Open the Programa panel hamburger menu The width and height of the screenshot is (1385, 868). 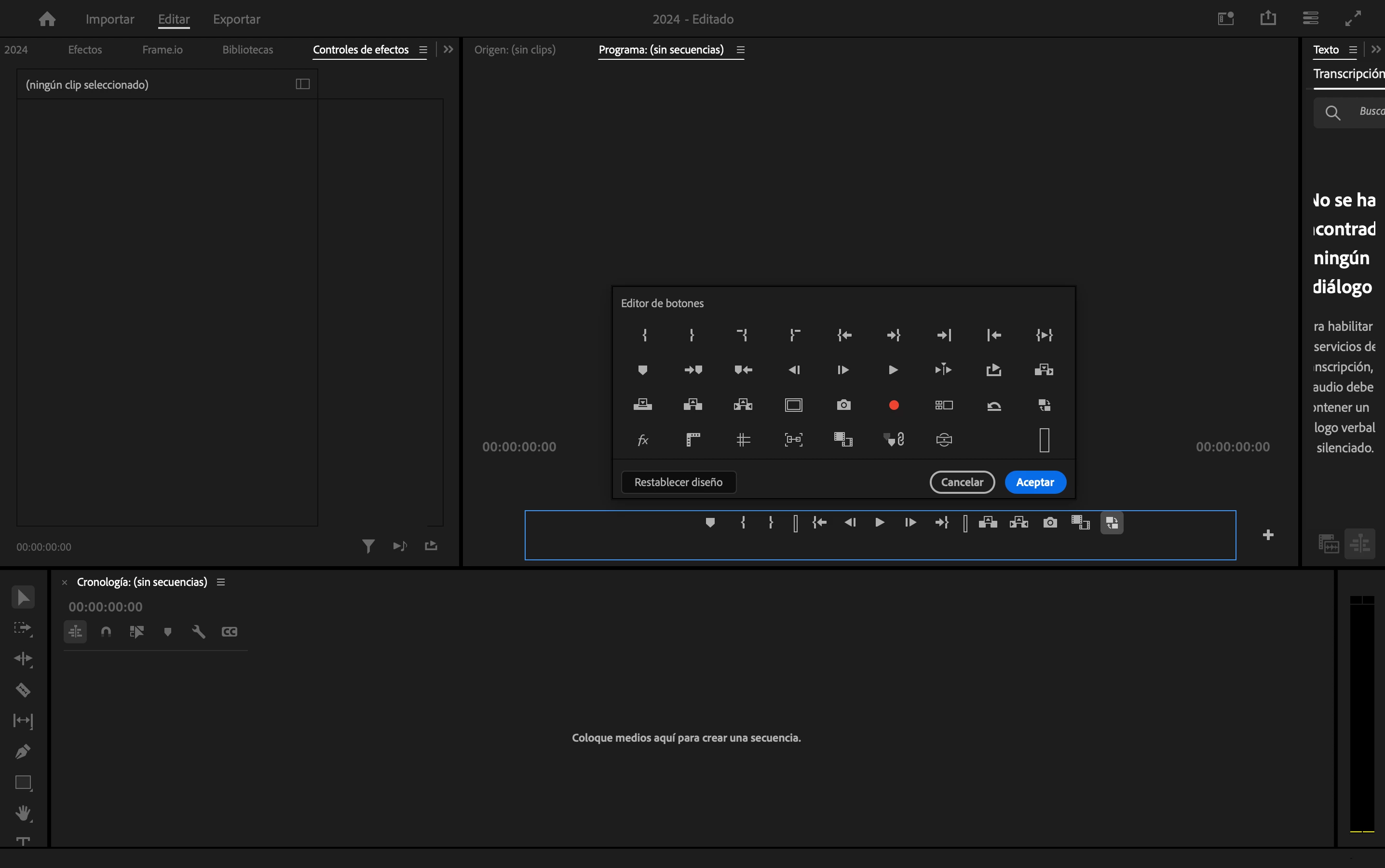click(740, 50)
